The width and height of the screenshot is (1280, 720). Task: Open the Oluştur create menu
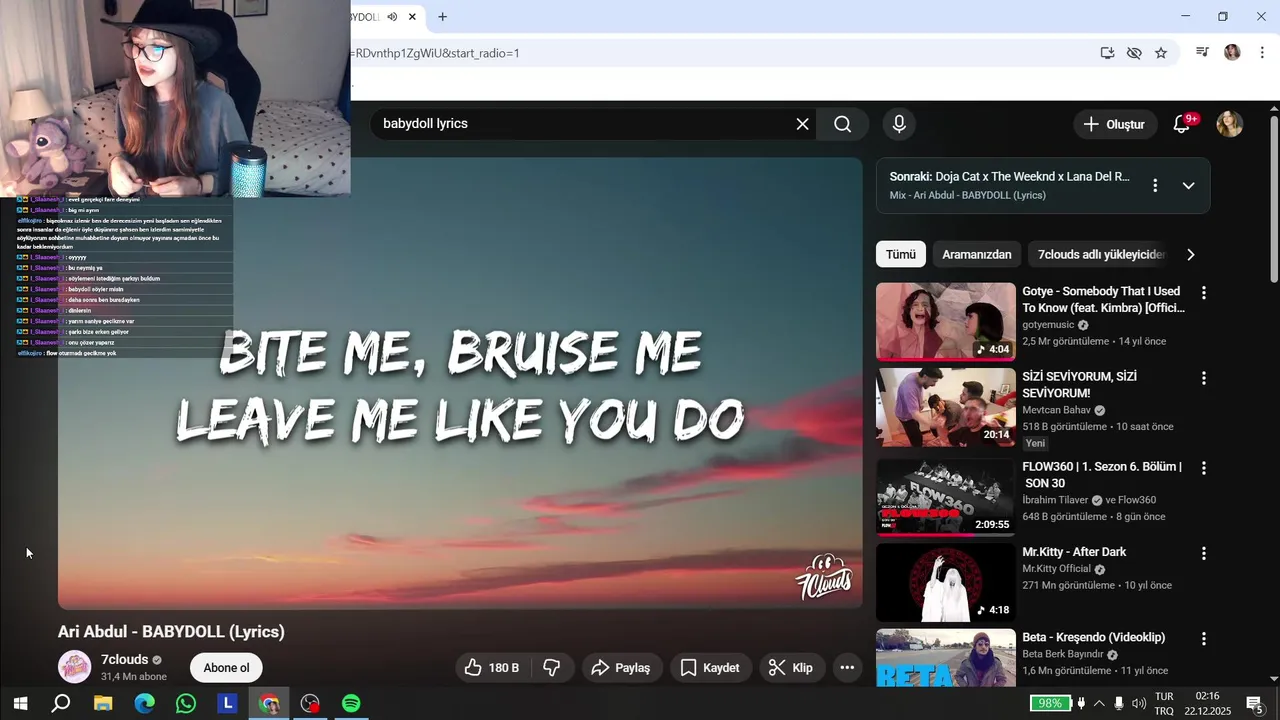(1114, 124)
